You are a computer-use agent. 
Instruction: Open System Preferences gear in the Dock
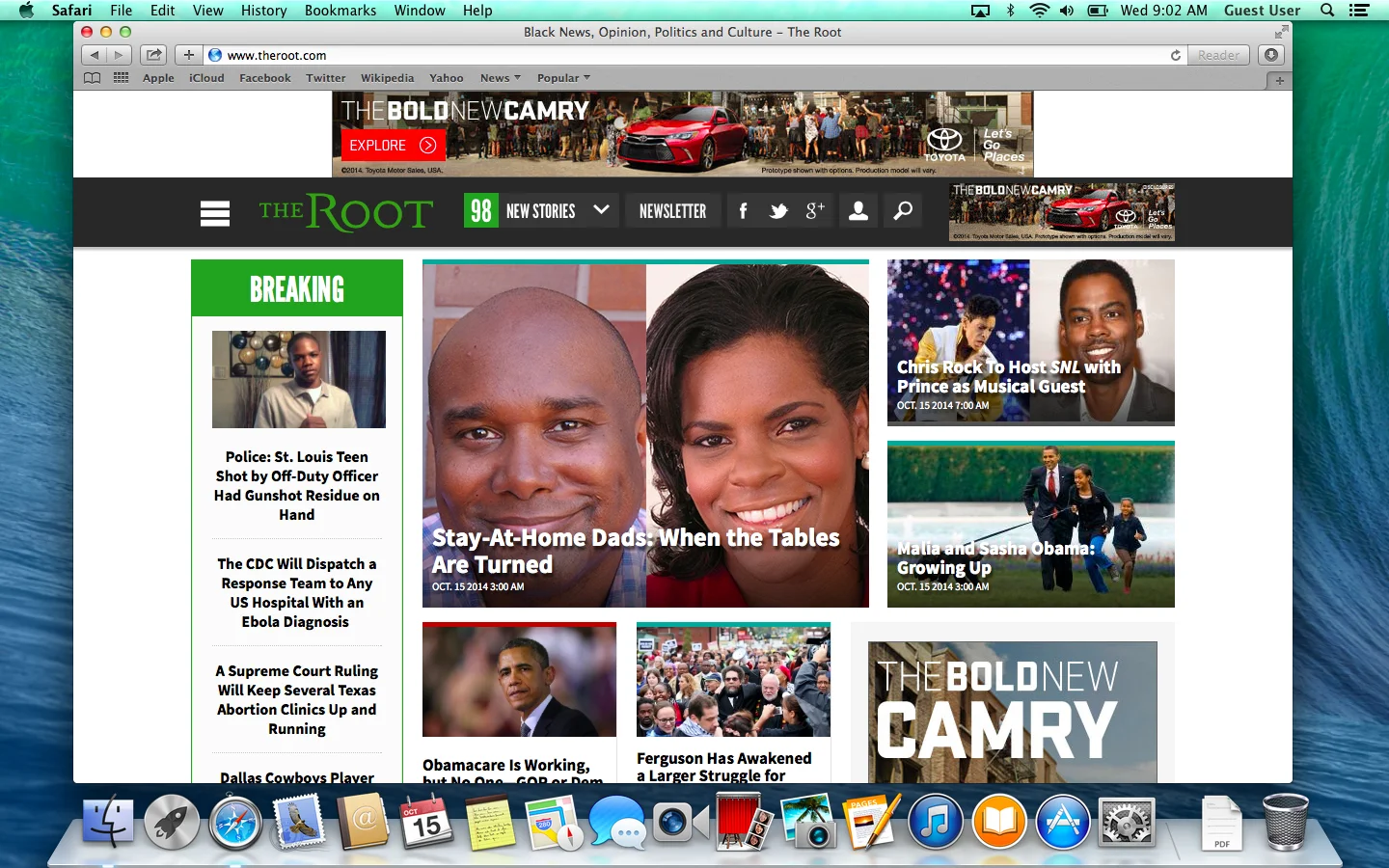pos(1126,822)
